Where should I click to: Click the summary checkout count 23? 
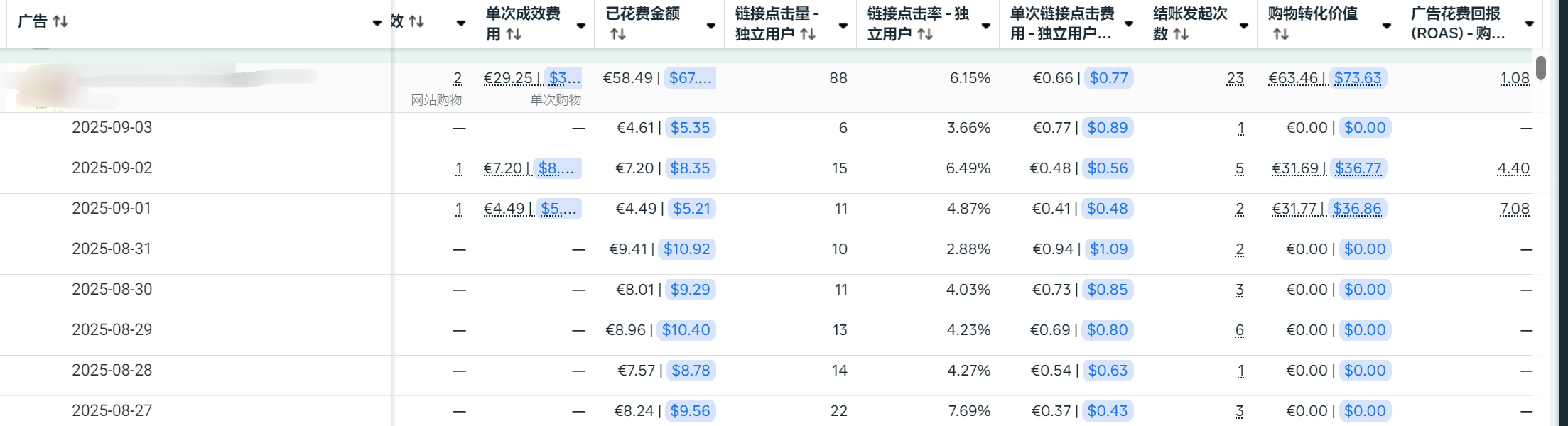[1235, 78]
